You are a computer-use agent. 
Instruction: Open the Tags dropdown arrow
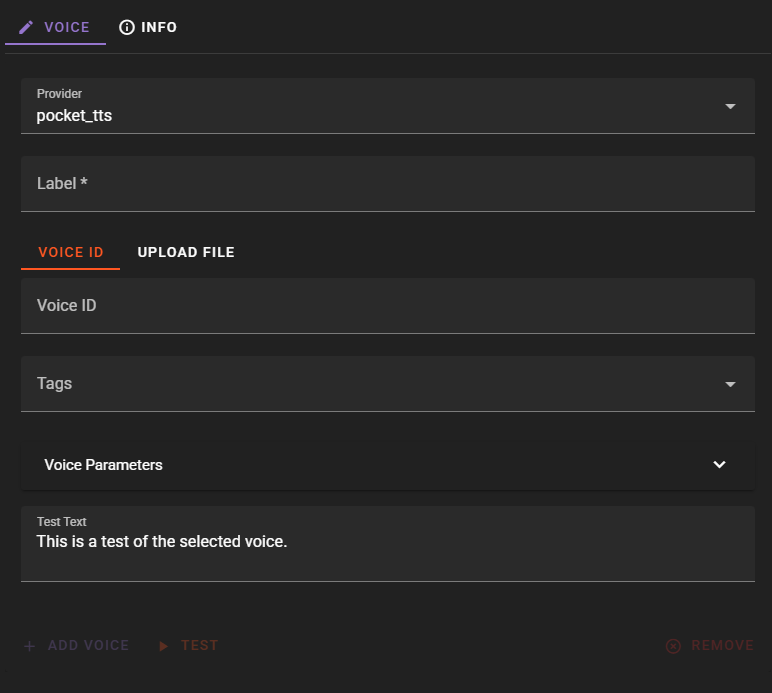pos(730,384)
